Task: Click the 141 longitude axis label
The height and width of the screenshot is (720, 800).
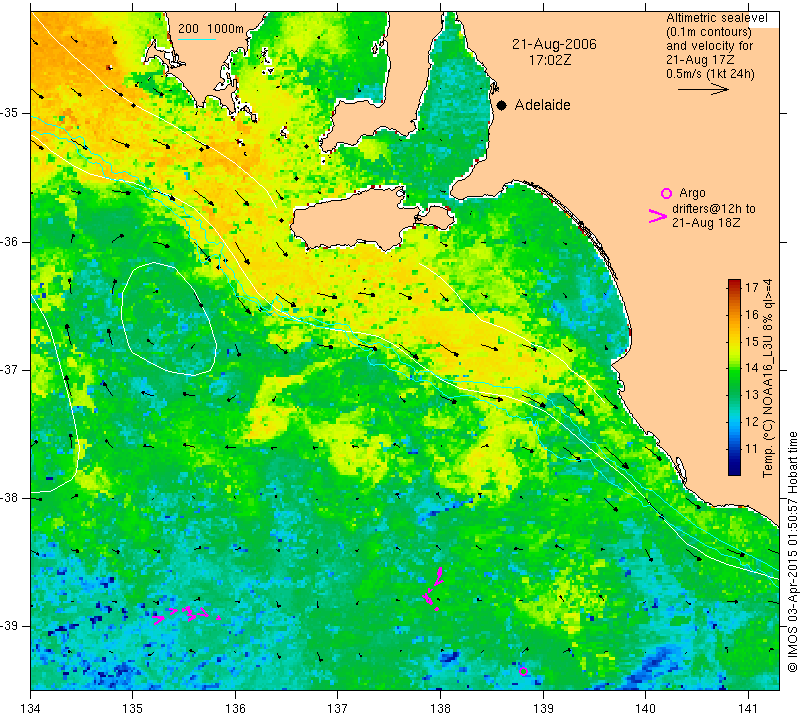Action: (748, 708)
